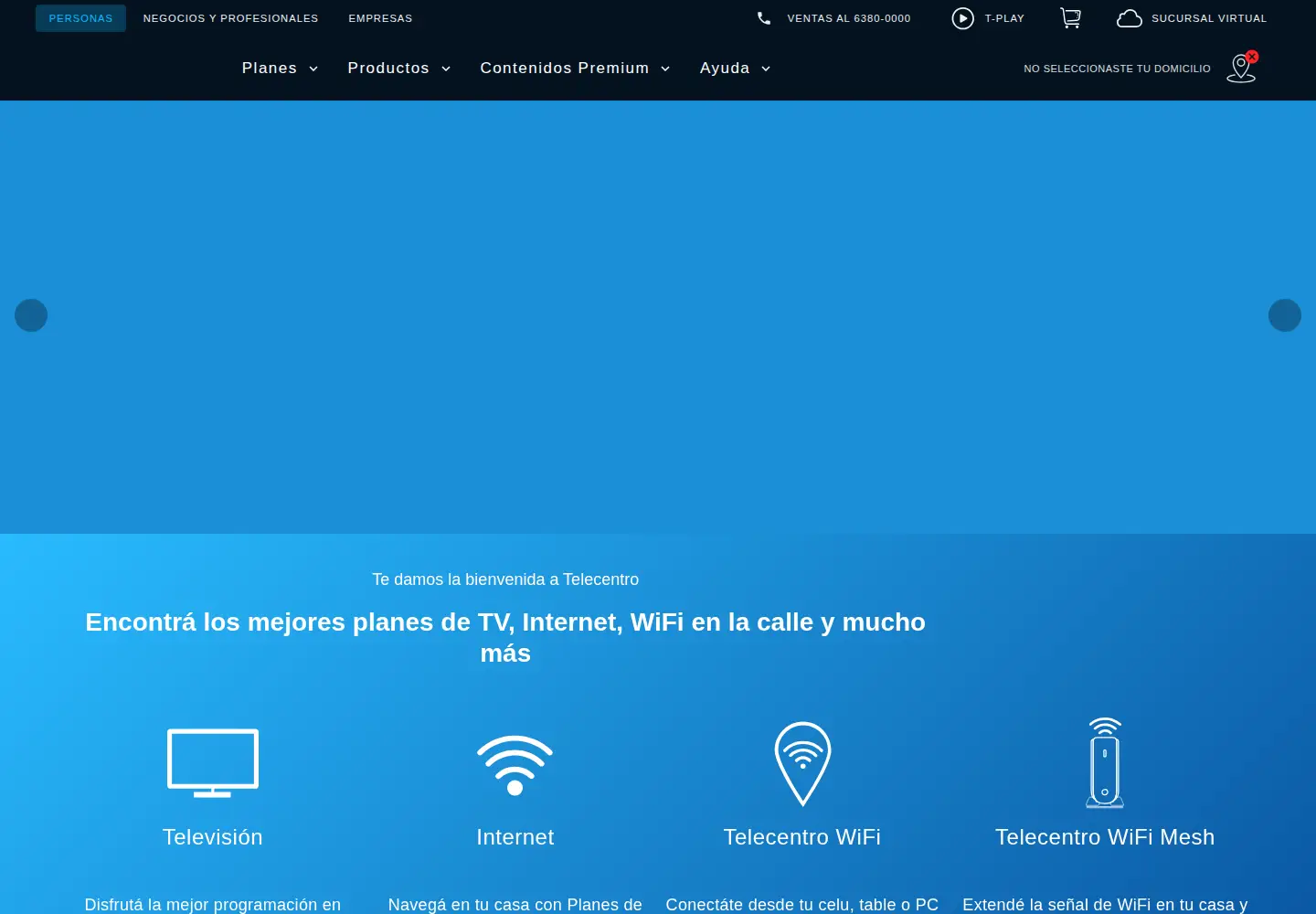Select the Personas tab

click(x=80, y=18)
